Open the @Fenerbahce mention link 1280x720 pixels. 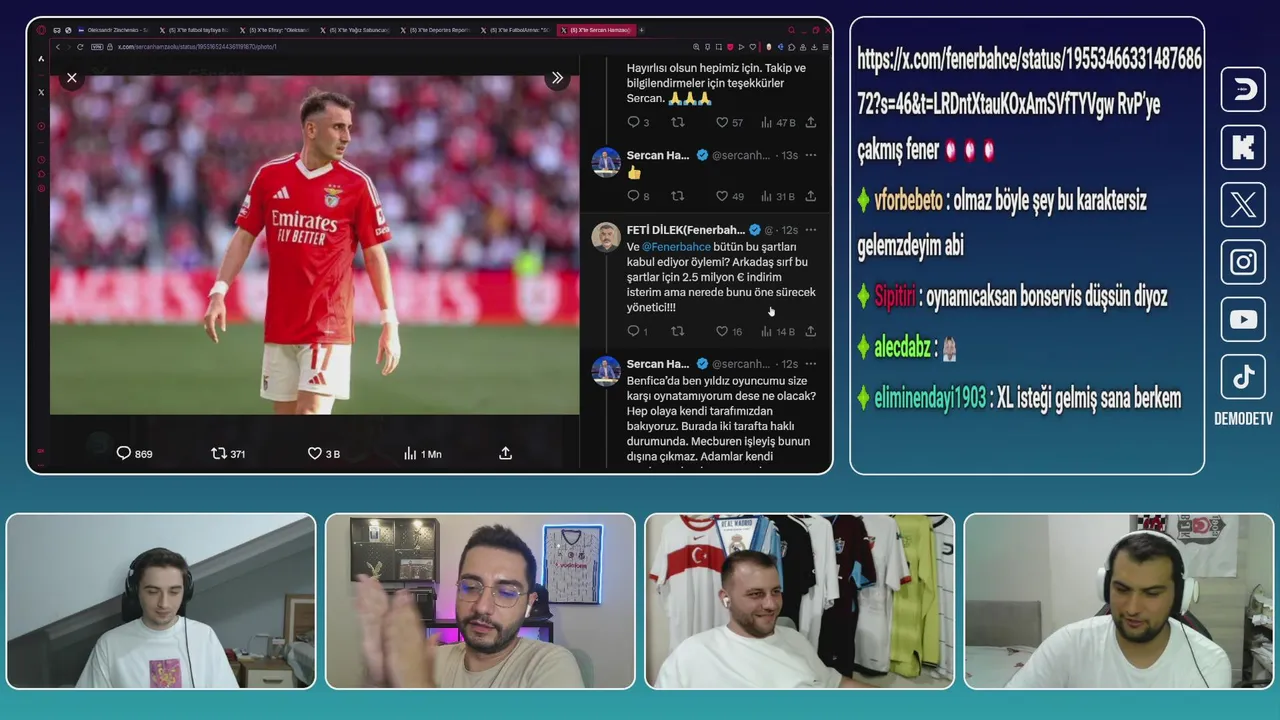pyautogui.click(x=676, y=247)
